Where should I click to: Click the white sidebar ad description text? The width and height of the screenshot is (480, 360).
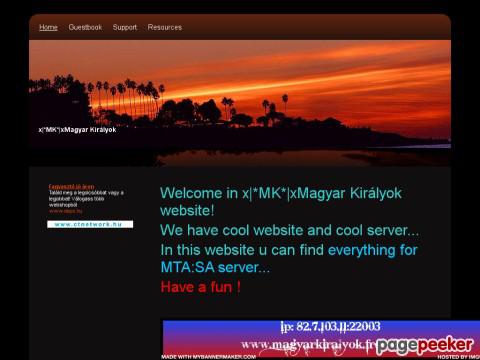coord(86,199)
